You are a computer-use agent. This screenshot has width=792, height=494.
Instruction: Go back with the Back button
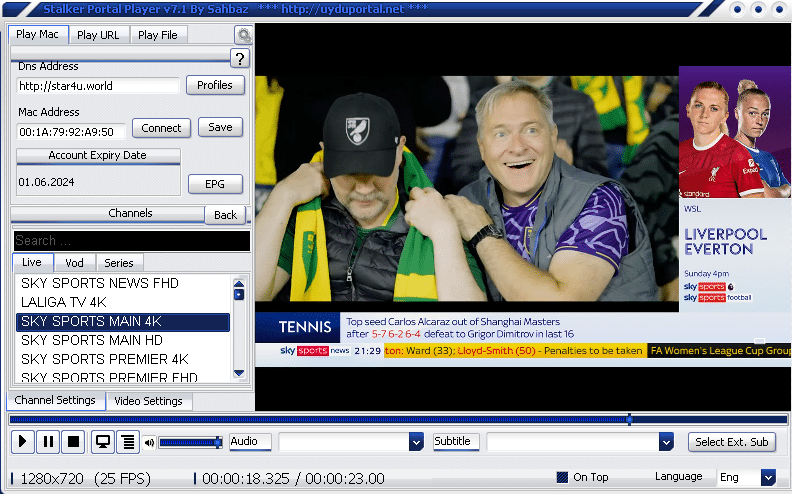click(225, 215)
